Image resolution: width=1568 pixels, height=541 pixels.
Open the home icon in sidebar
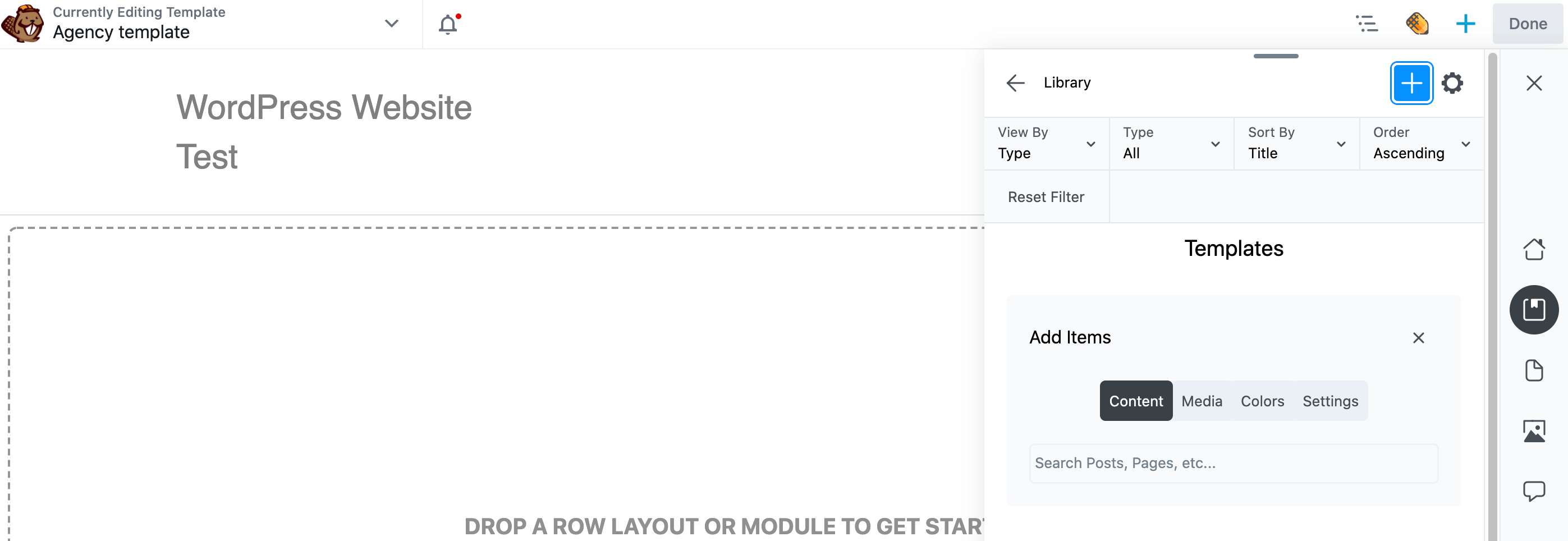click(1534, 249)
